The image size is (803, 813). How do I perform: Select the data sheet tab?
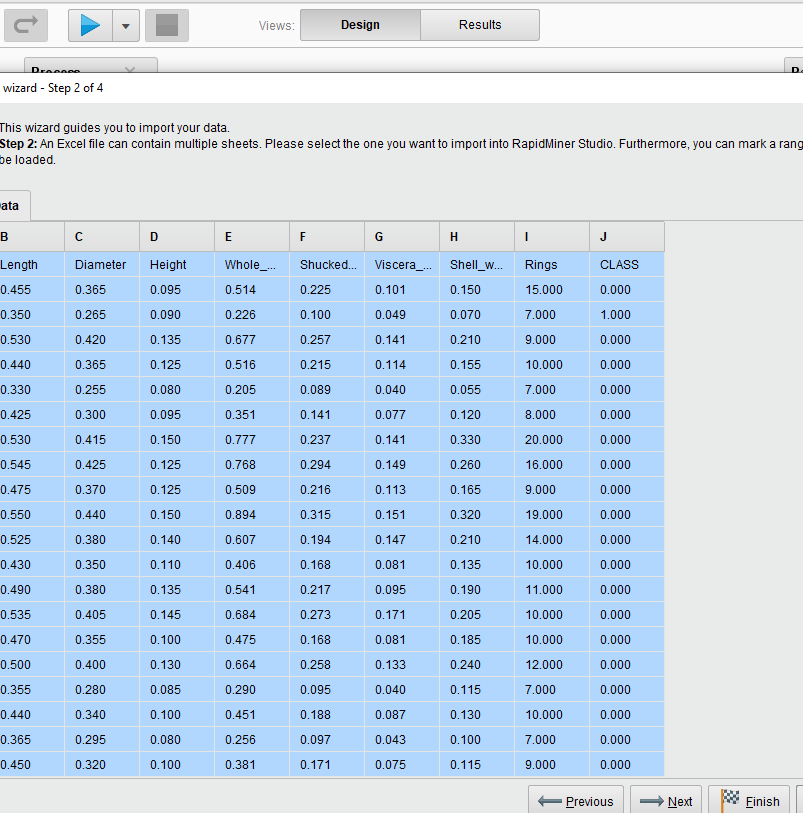coord(15,206)
